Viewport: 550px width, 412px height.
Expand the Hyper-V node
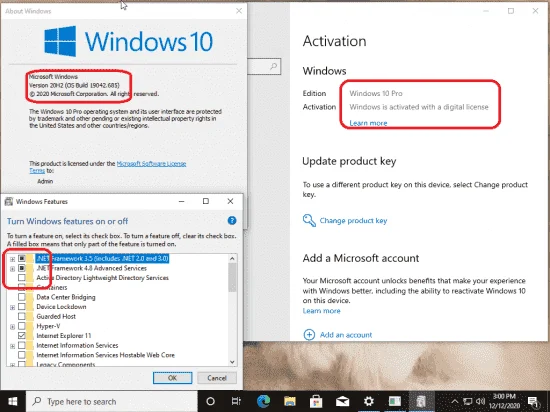(x=12, y=327)
